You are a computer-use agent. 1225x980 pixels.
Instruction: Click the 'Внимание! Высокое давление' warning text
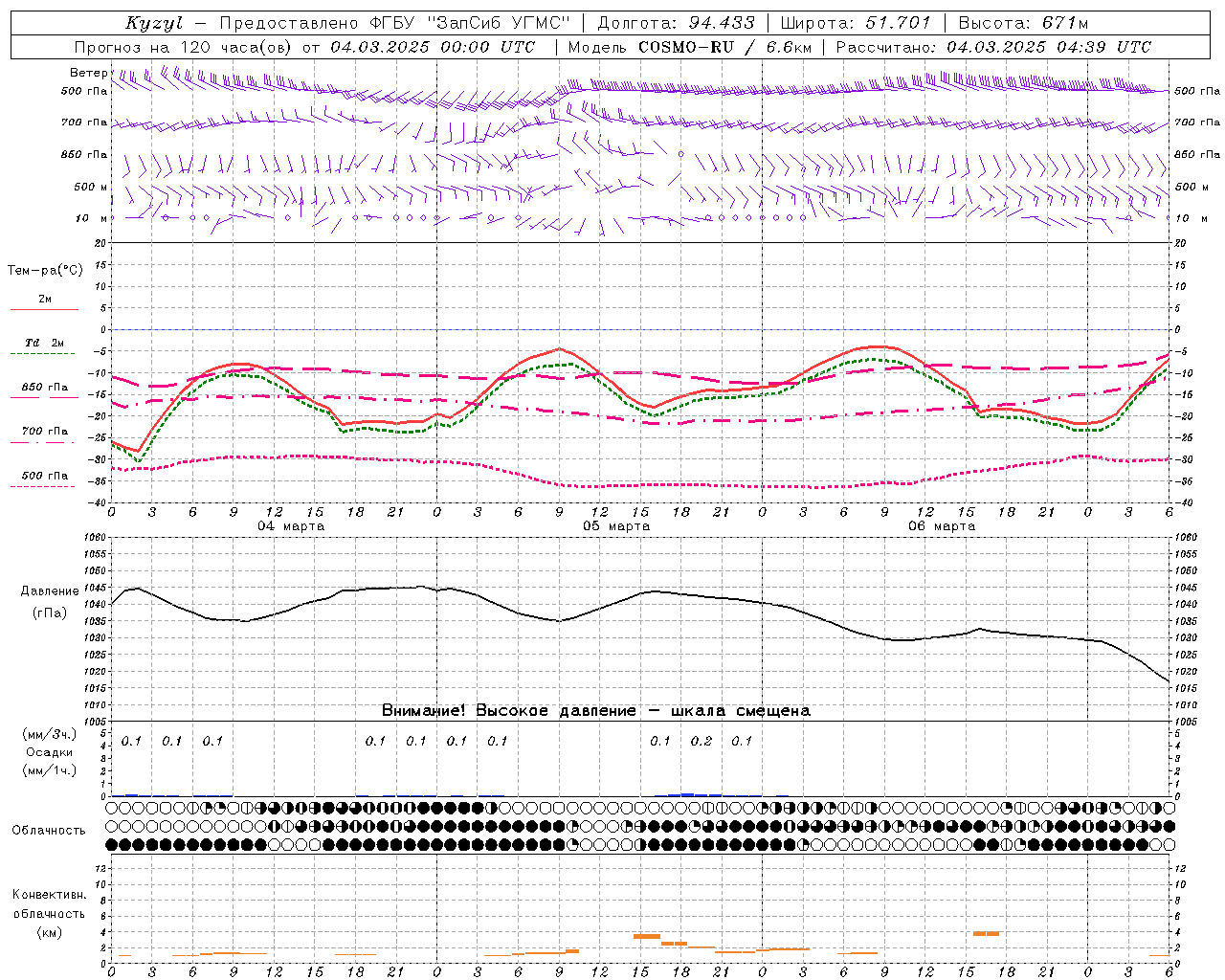coord(508,711)
